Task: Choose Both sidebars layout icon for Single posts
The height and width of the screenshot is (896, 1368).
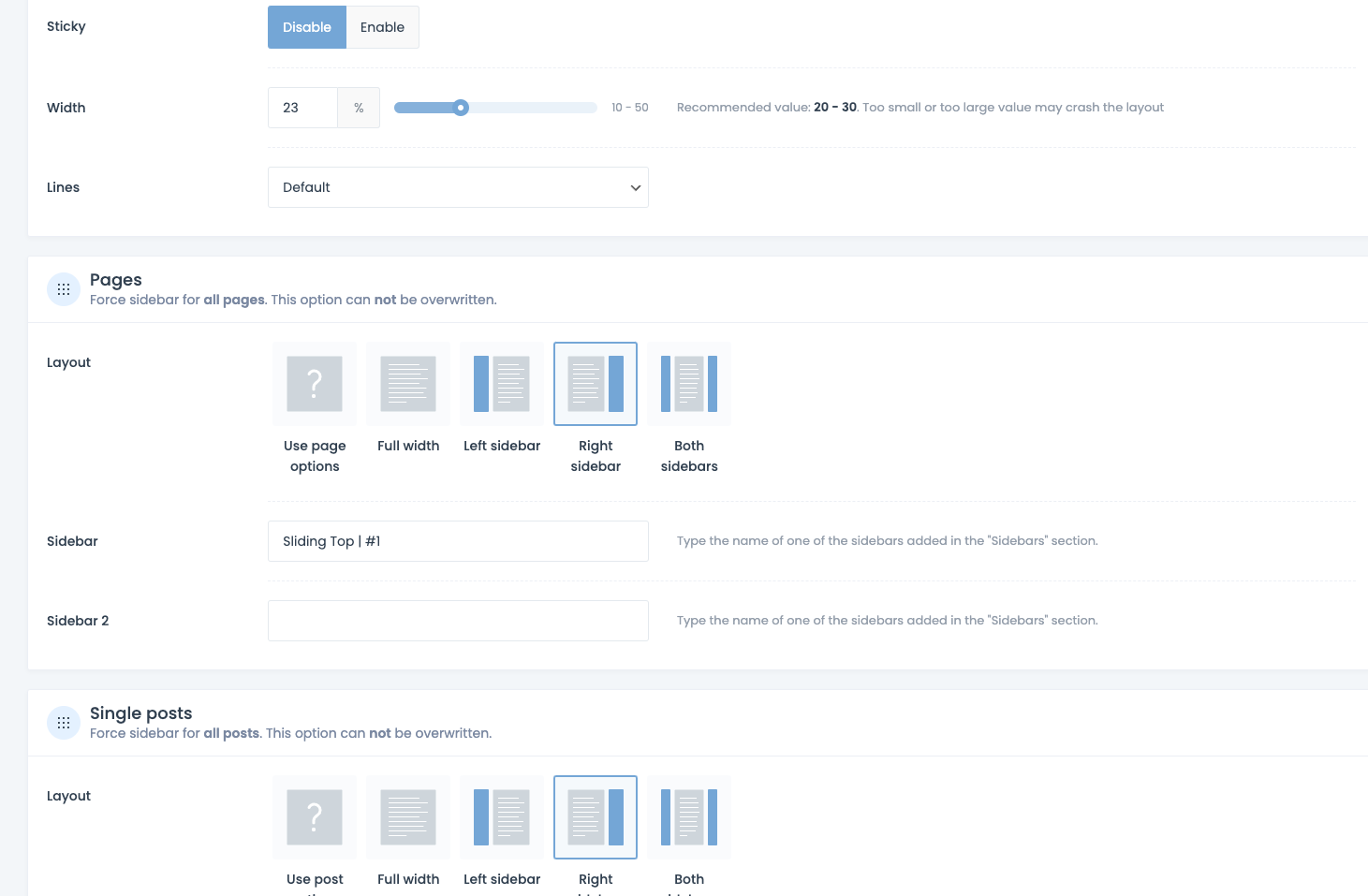Action: (x=689, y=817)
